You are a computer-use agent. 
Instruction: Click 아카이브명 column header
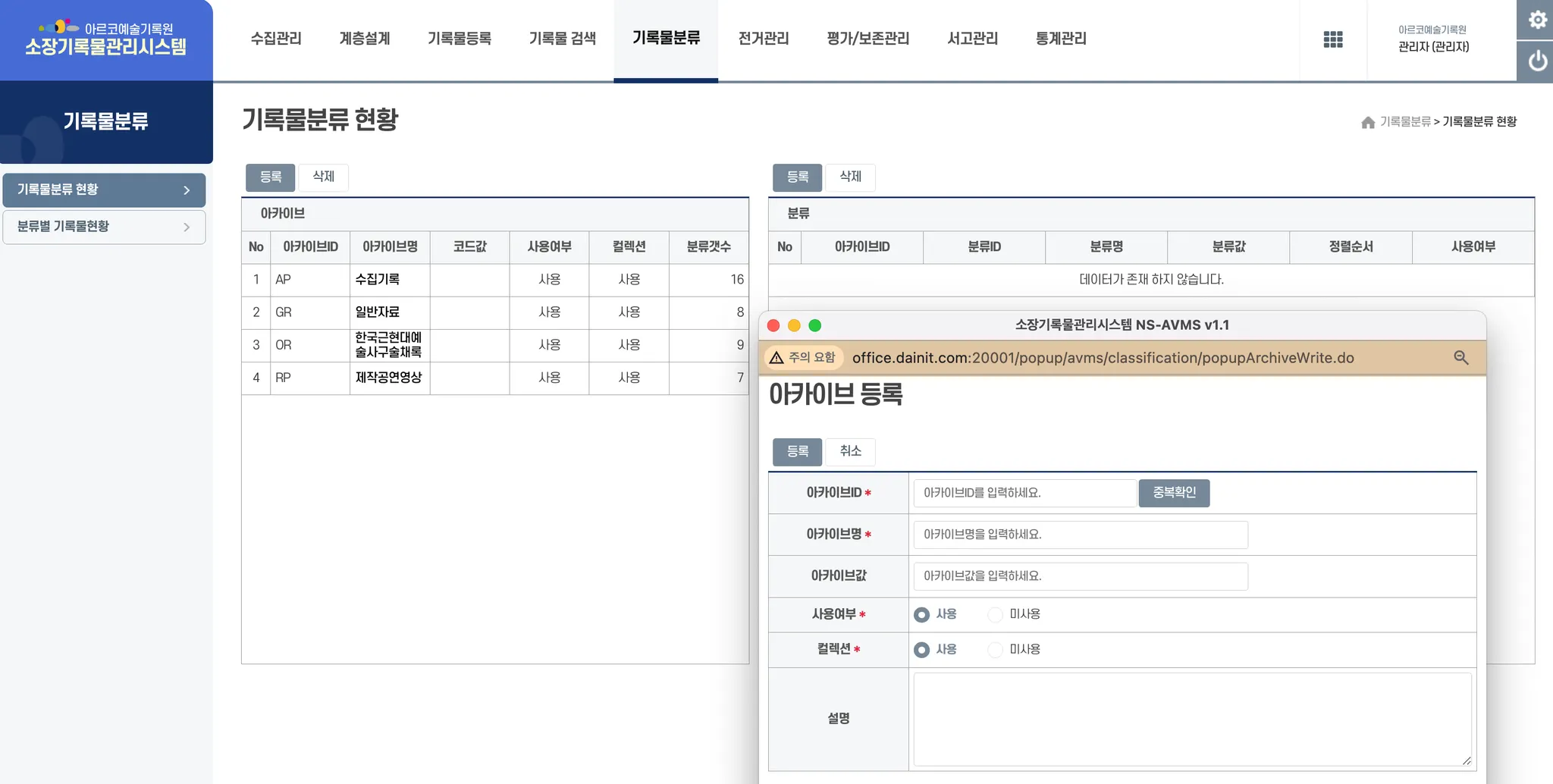(x=390, y=247)
